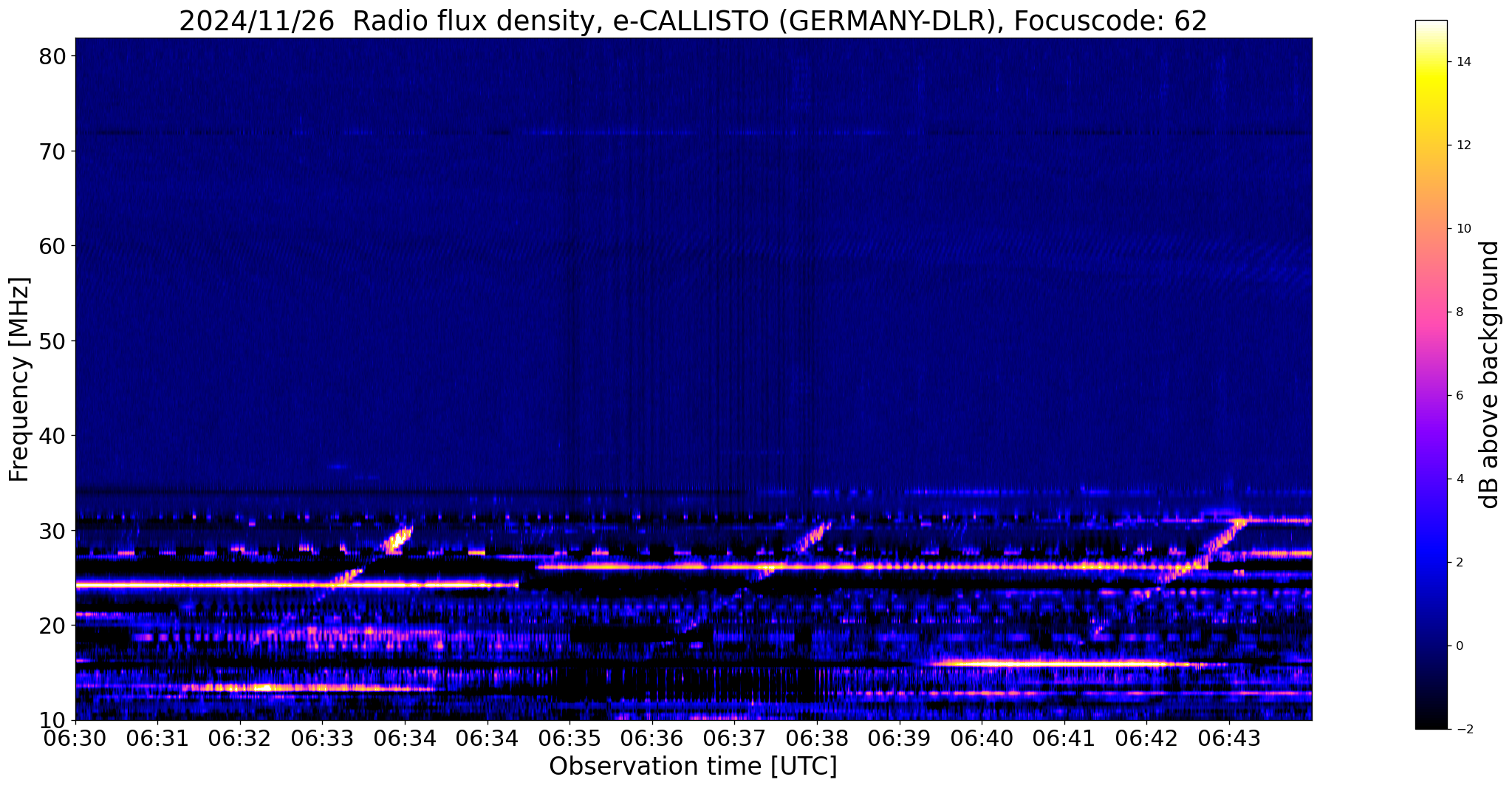Click the plot title mentioning e-CALLISTO GERMANY-DLR
The height and width of the screenshot is (788, 1512).
(x=693, y=21)
